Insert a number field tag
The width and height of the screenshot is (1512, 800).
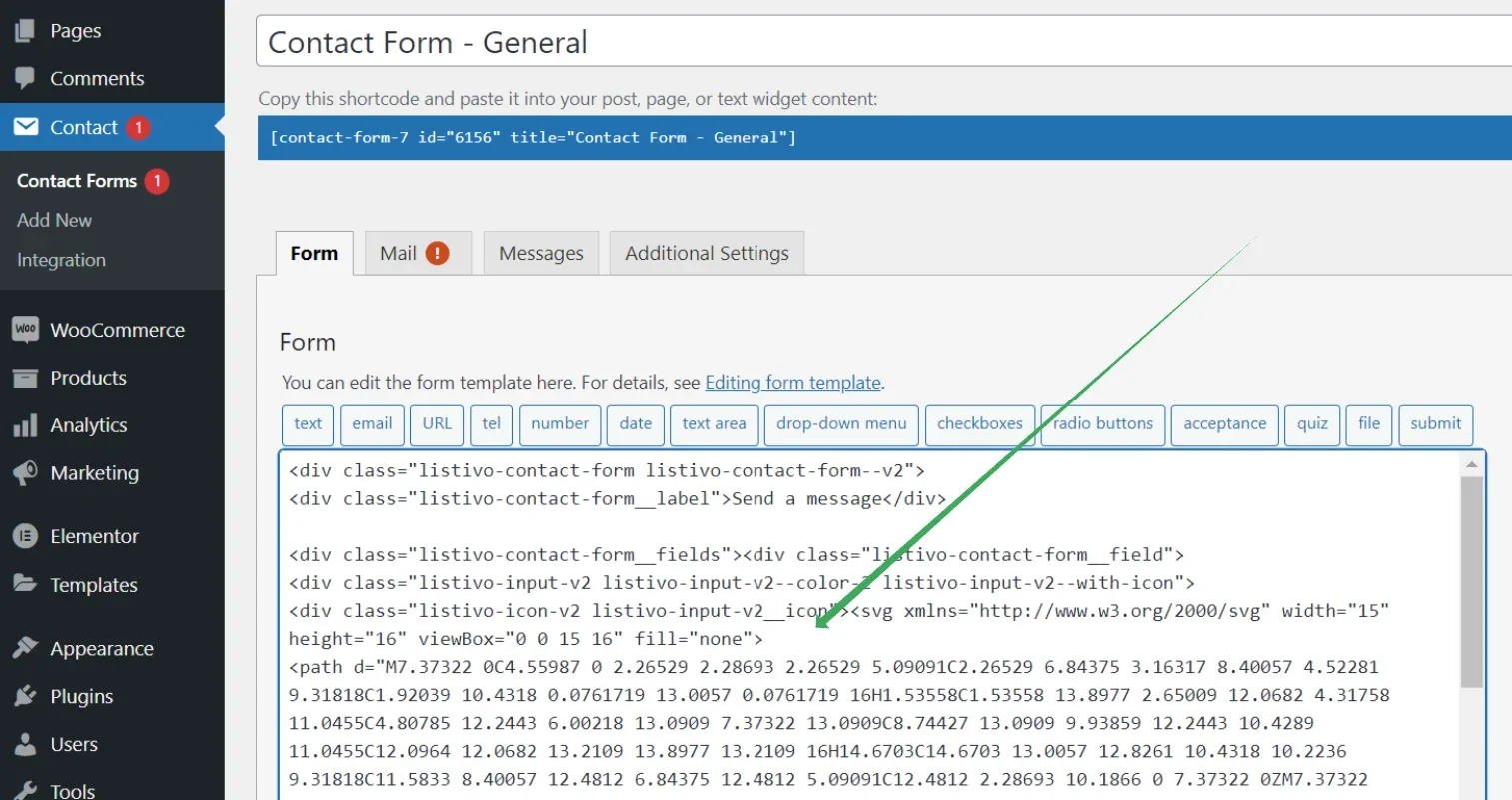(560, 424)
